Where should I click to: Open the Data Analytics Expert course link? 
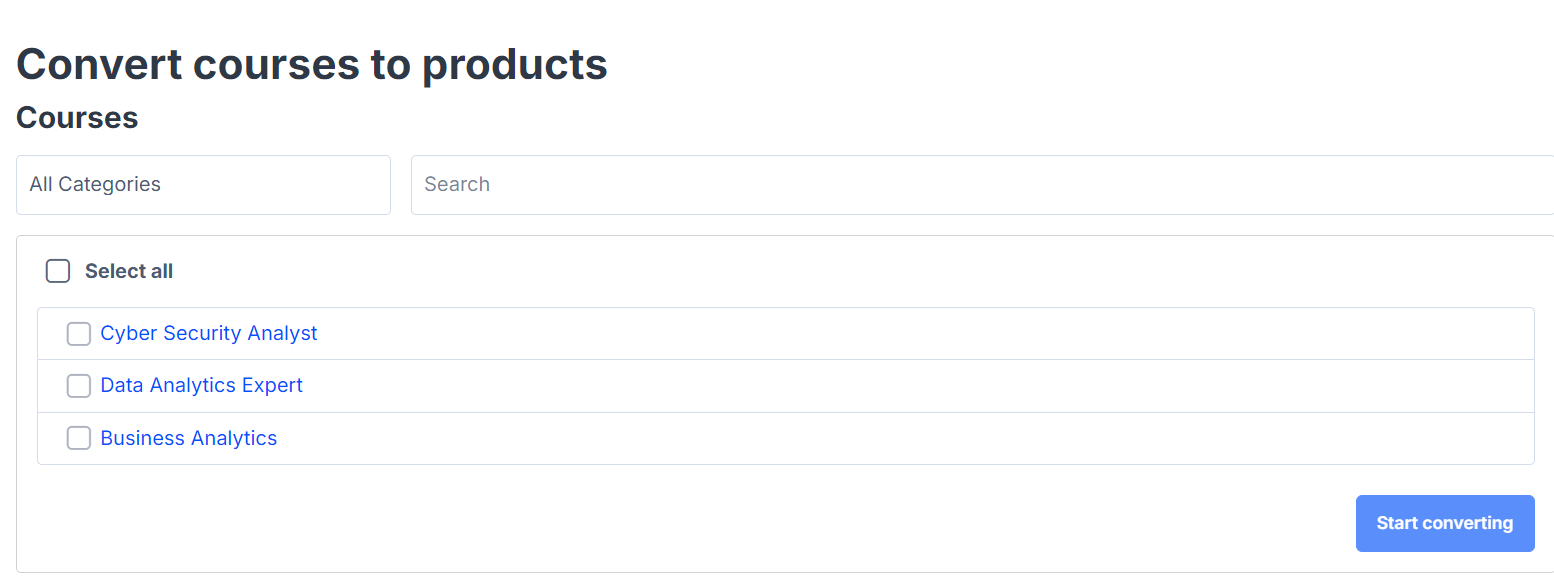(202, 386)
